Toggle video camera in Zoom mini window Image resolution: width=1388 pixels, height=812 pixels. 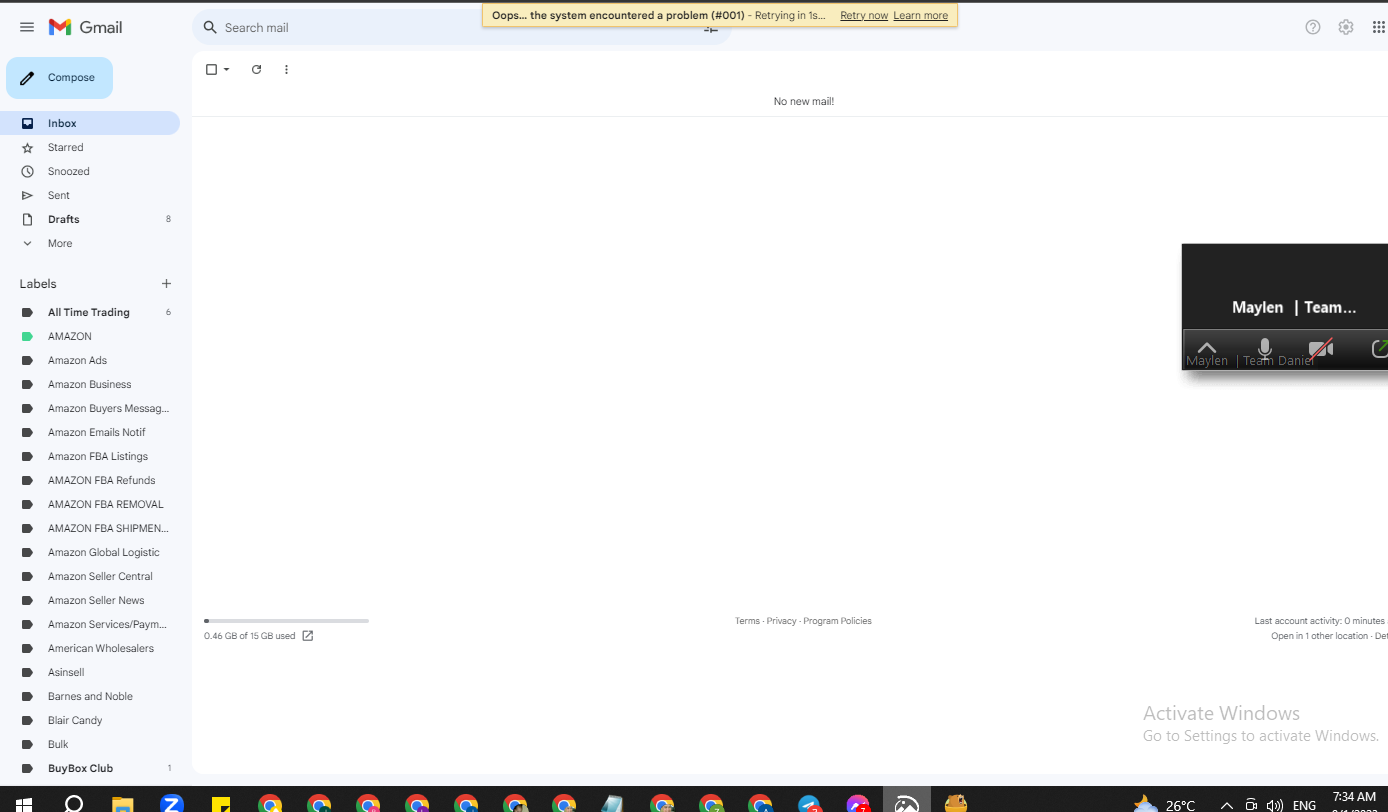(x=1321, y=348)
